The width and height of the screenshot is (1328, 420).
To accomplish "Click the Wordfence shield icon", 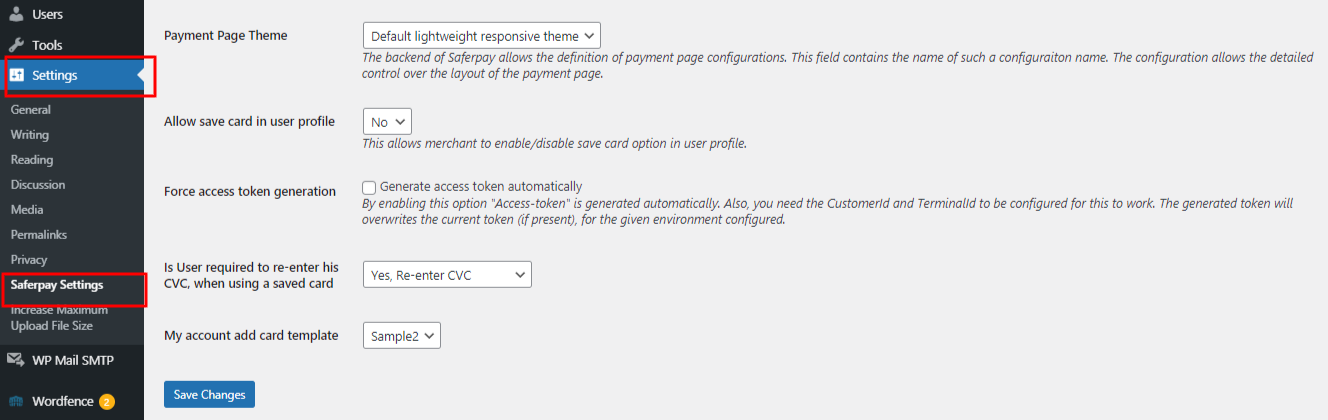I will click(17, 401).
